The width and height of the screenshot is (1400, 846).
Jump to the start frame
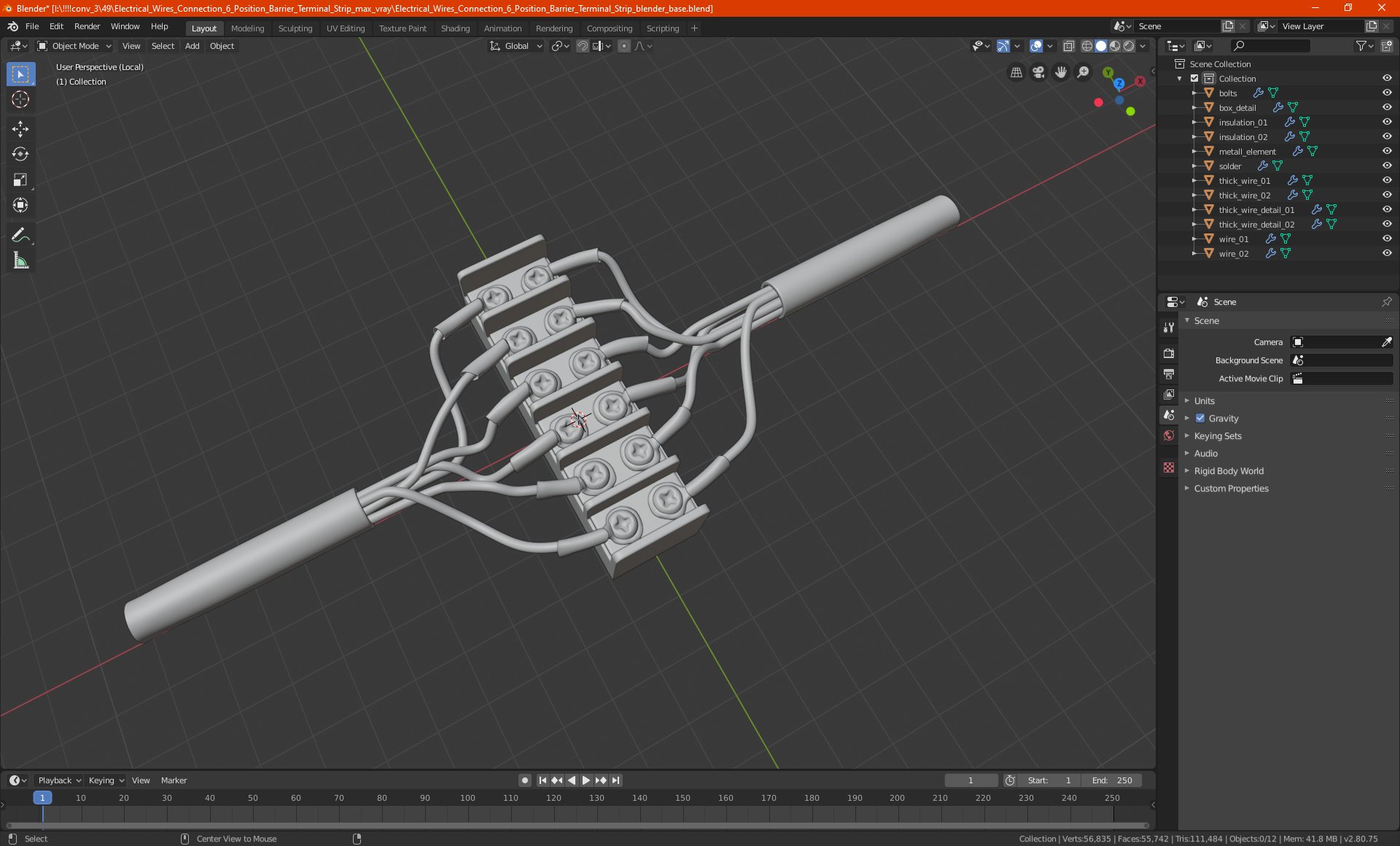pyautogui.click(x=542, y=780)
